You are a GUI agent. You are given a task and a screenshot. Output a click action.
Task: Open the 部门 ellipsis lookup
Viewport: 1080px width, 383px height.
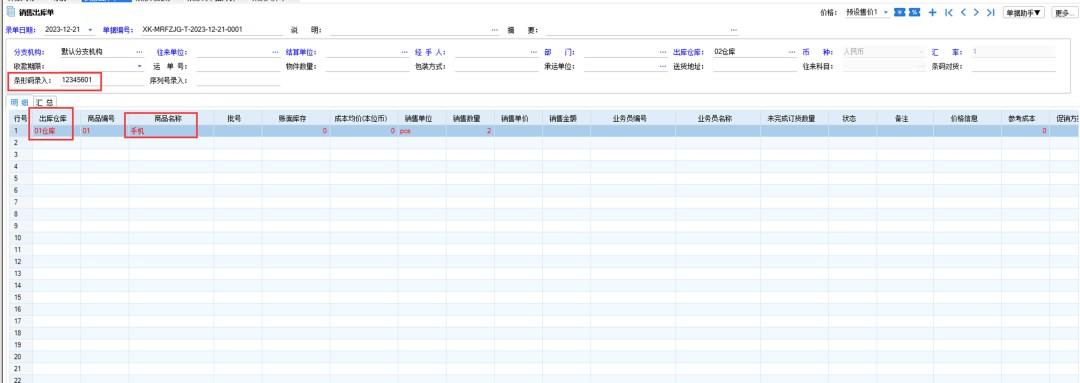coord(663,52)
